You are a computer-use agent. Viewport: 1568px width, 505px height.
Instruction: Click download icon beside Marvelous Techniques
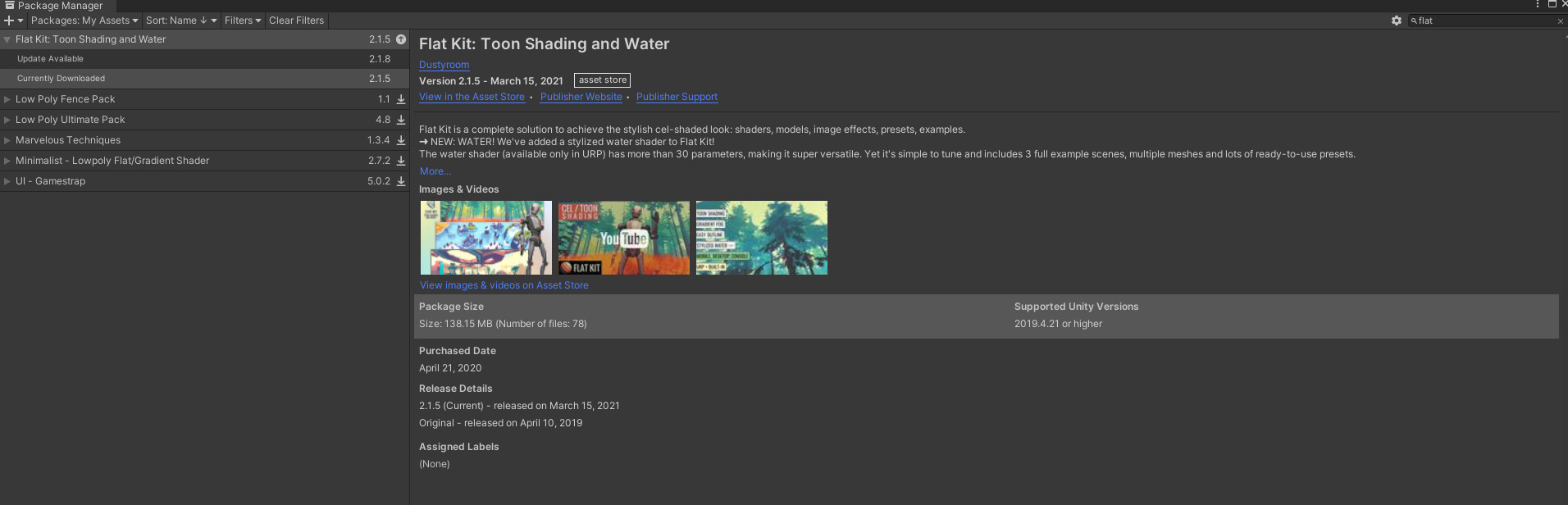tap(401, 140)
